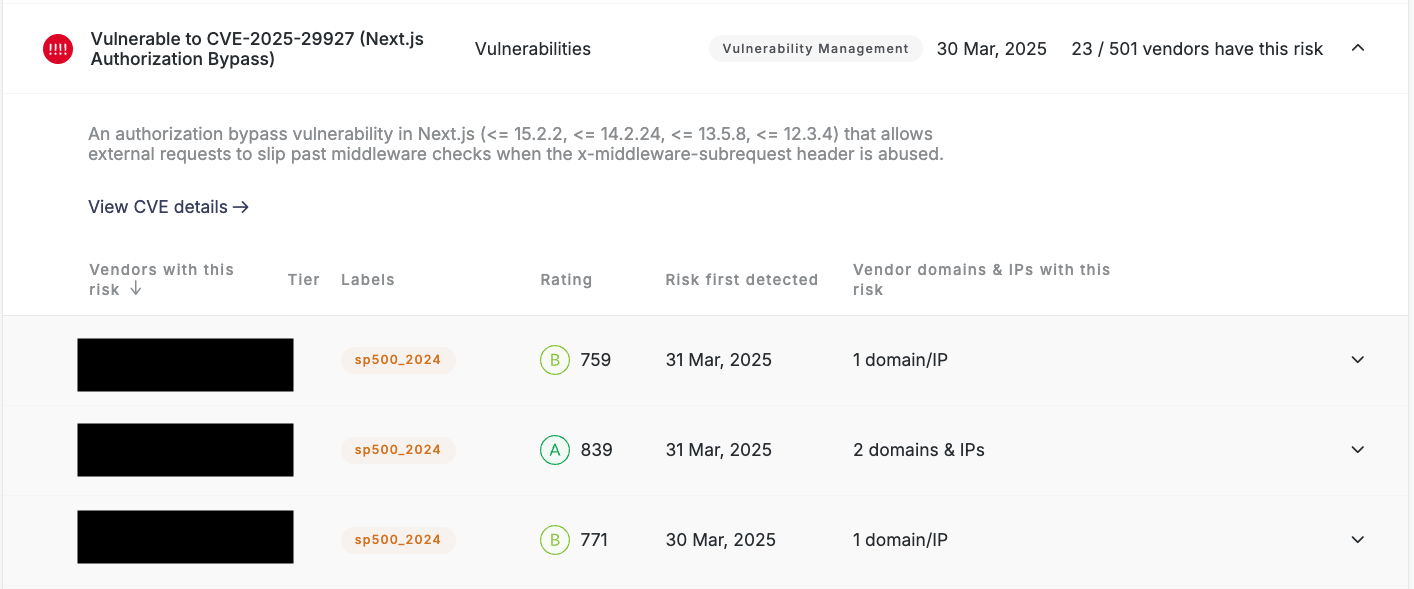Image resolution: width=1414 pixels, height=589 pixels.
Task: Select the B rating badge for score 759
Action: pos(555,360)
